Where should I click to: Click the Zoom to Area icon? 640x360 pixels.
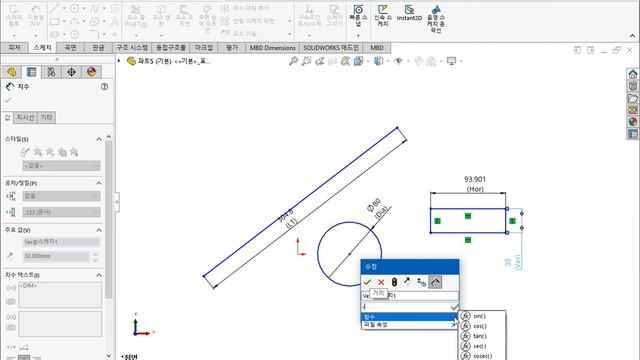306,61
